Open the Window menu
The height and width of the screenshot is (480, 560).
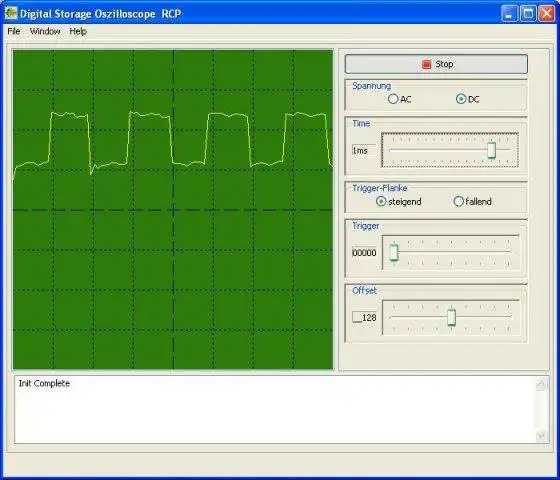click(45, 31)
